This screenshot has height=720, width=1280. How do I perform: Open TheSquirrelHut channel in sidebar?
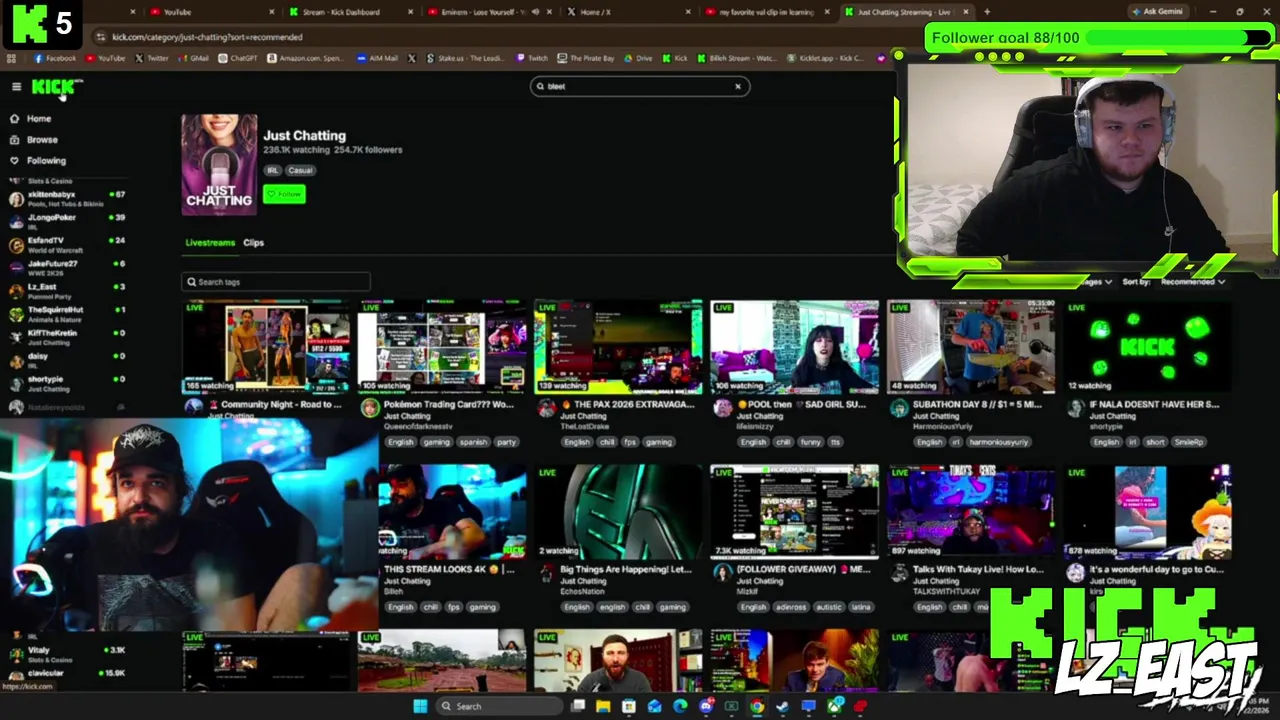[x=66, y=313]
